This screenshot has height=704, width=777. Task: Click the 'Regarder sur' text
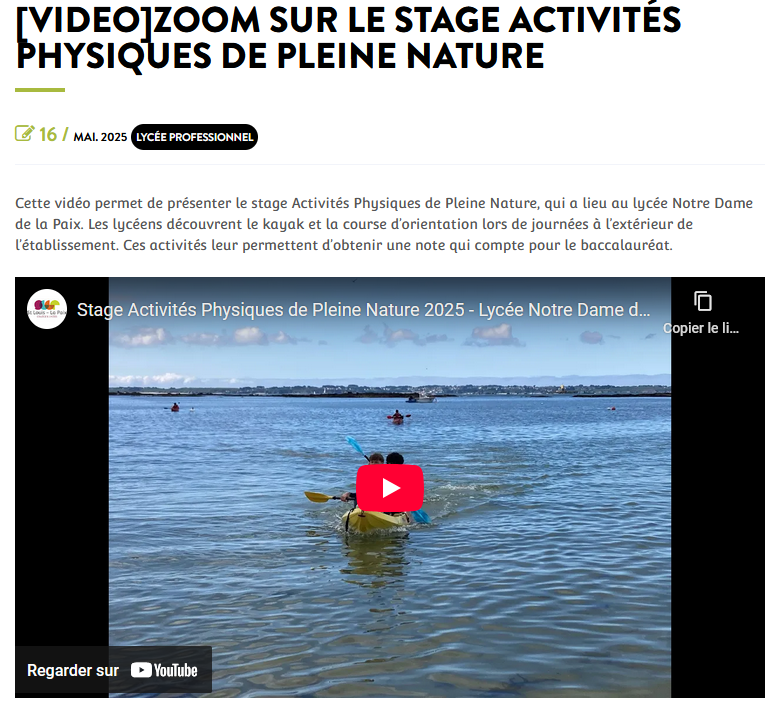pos(73,670)
